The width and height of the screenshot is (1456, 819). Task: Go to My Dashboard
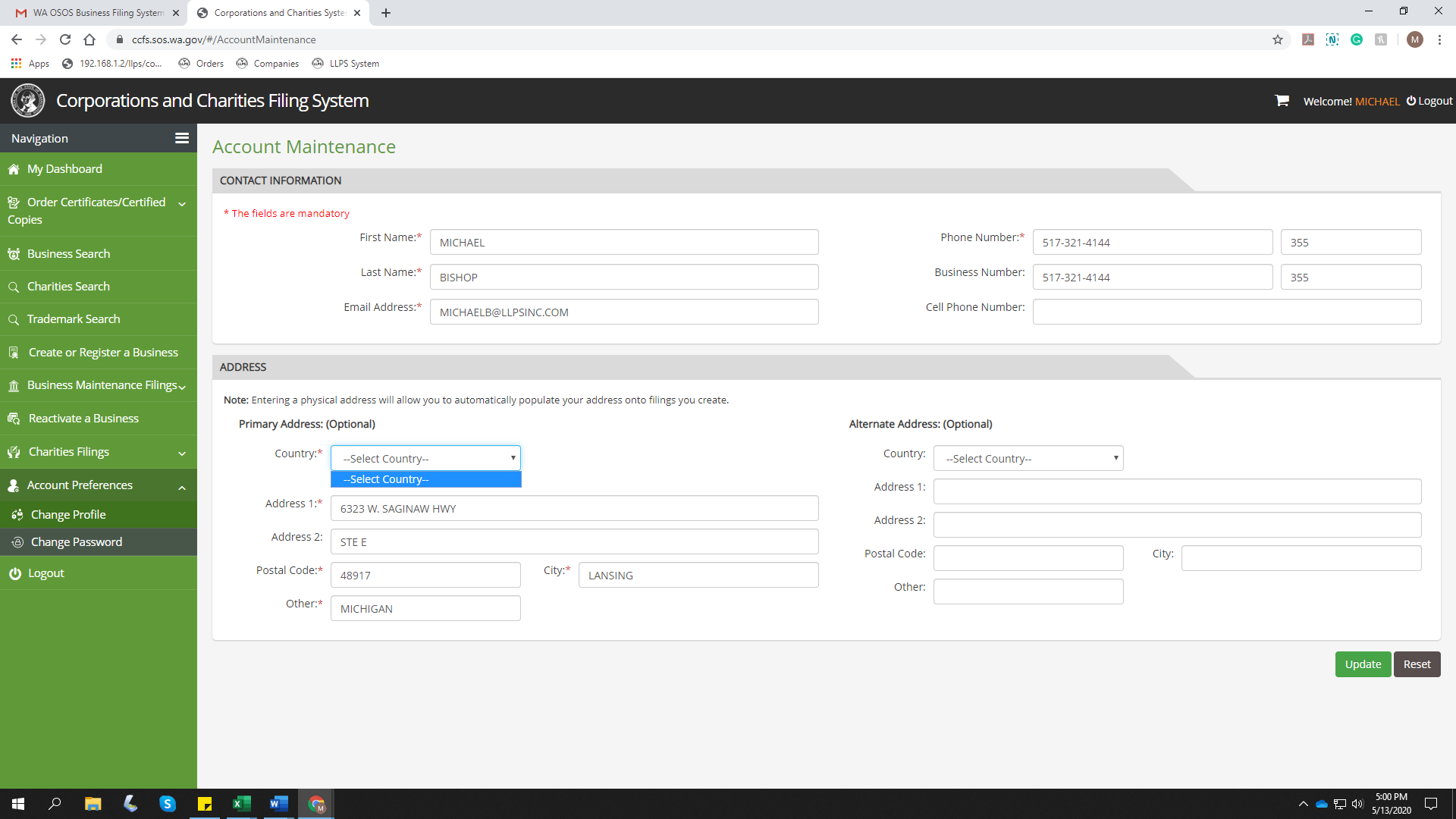pyautogui.click(x=64, y=169)
